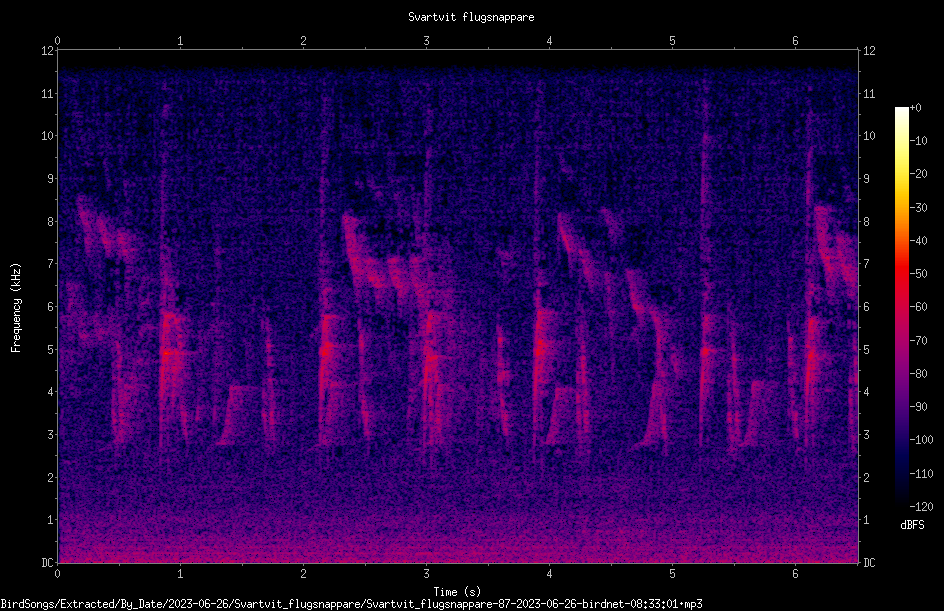Select the "-40" color scale value

click(919, 241)
